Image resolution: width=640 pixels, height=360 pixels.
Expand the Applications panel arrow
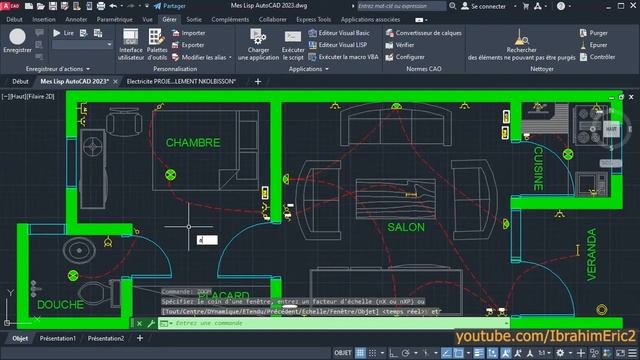pyautogui.click(x=327, y=69)
